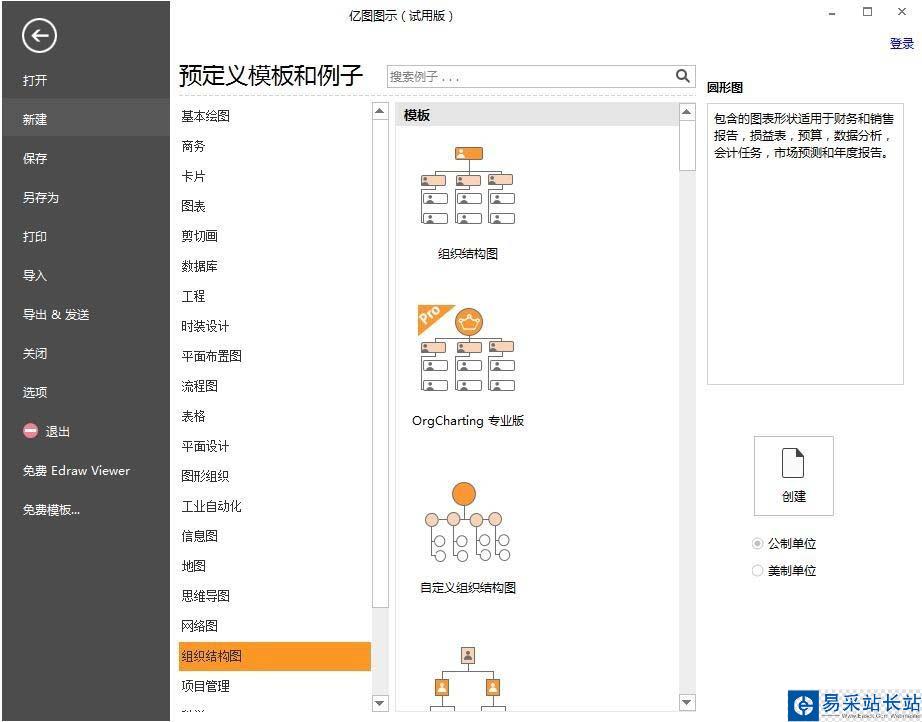Screen dimensions: 922x722
Task: Click template pane scroll down arrow
Action: pyautogui.click(x=687, y=702)
